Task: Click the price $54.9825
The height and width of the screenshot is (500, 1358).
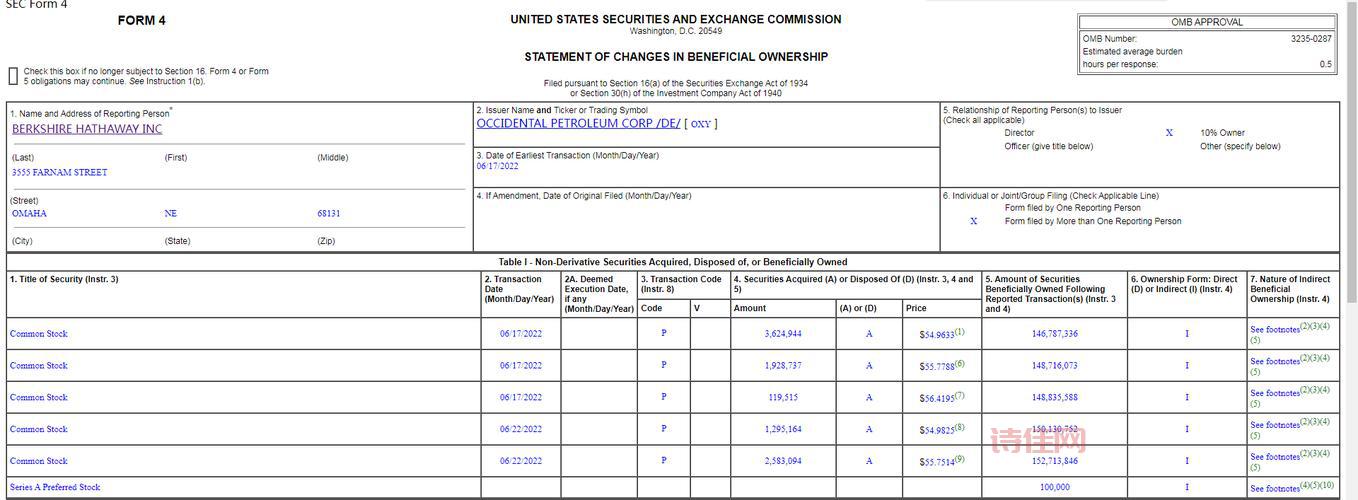Action: [936, 431]
